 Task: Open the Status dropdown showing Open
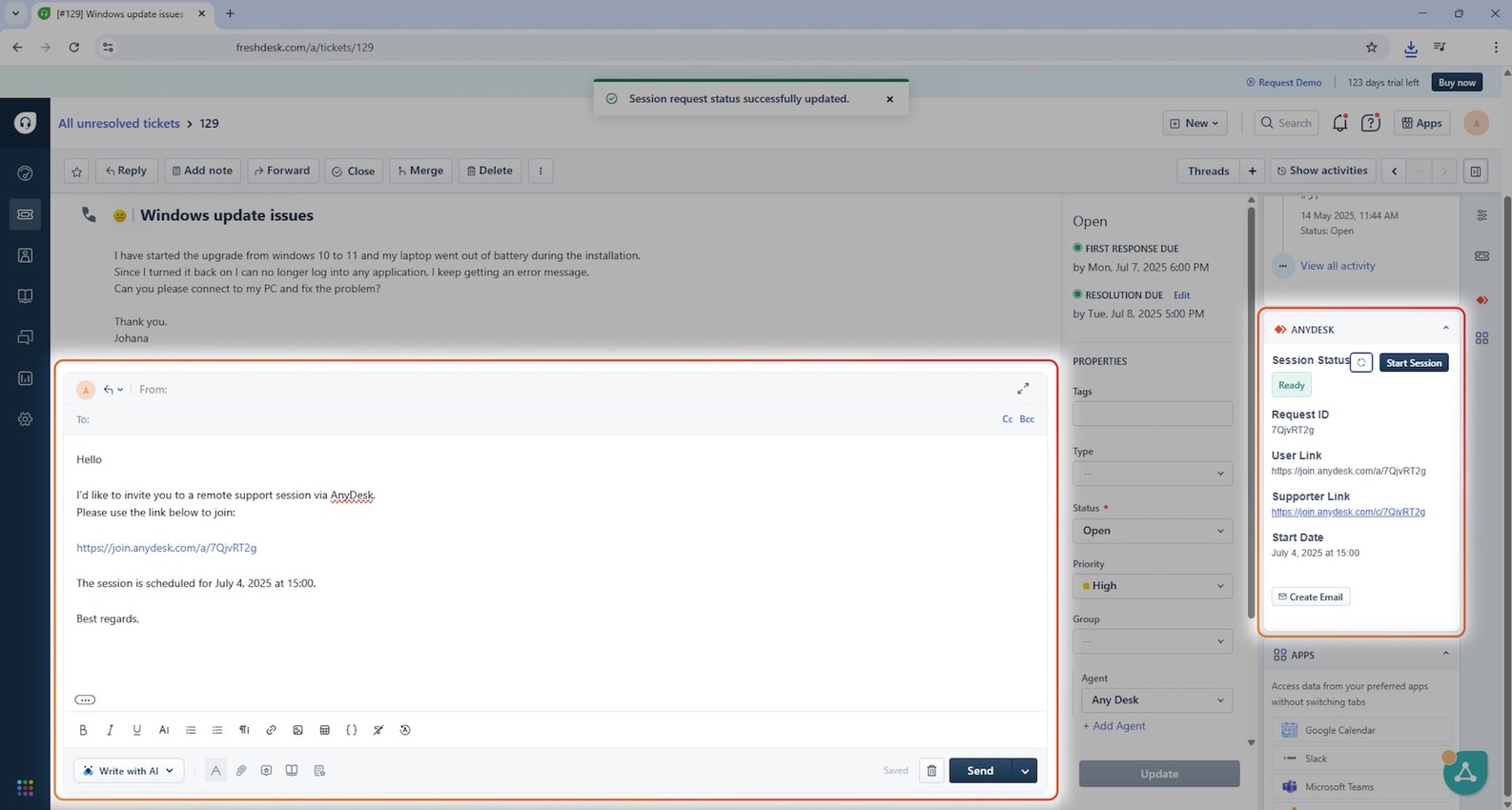tap(1152, 531)
